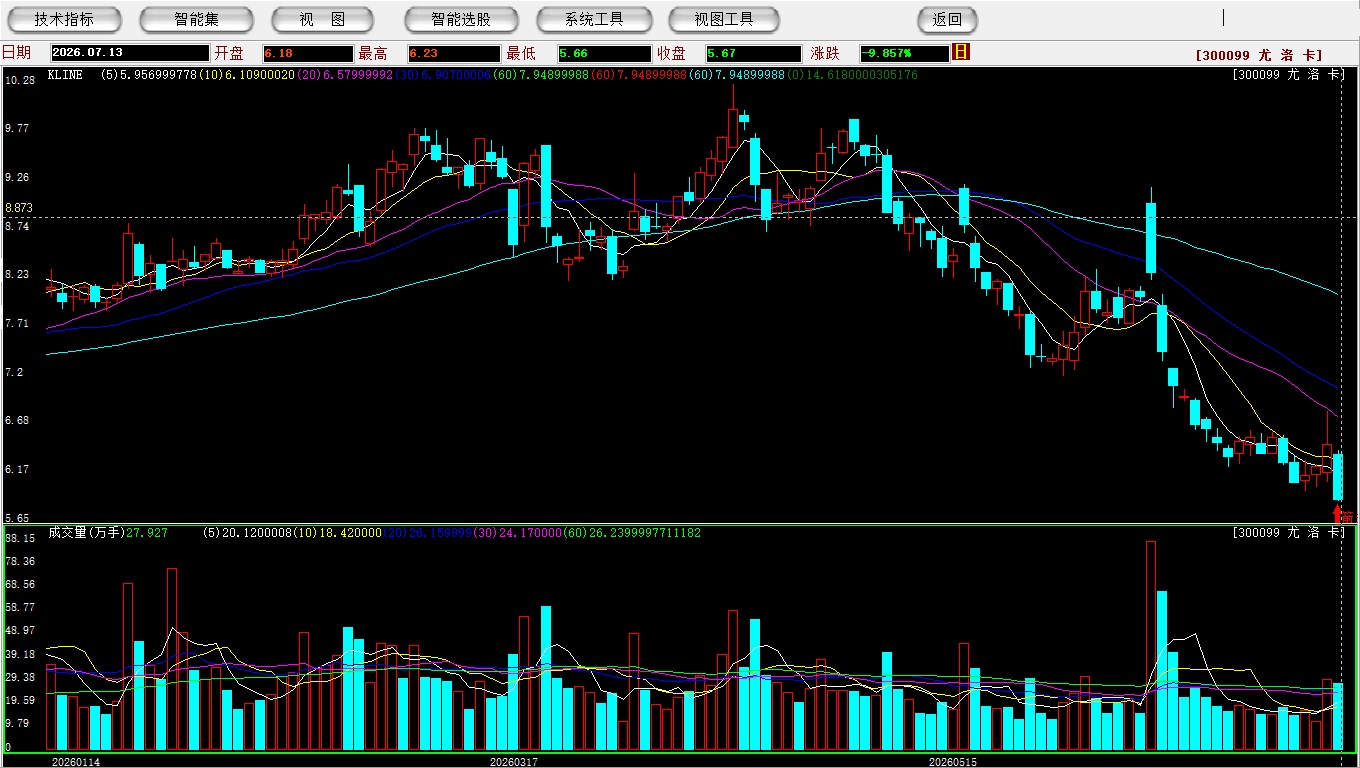Open the 智能集 button
The width and height of the screenshot is (1360, 768).
(x=197, y=19)
